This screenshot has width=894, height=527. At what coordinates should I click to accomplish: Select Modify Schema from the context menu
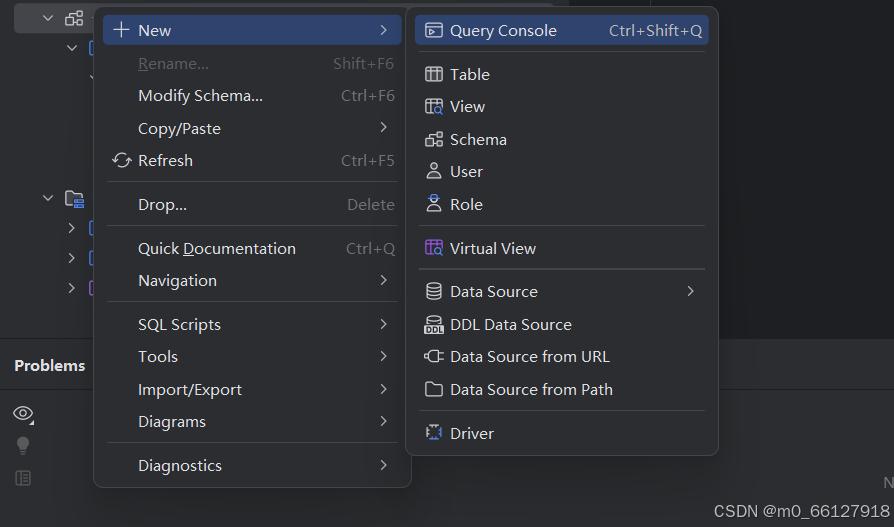coord(200,96)
